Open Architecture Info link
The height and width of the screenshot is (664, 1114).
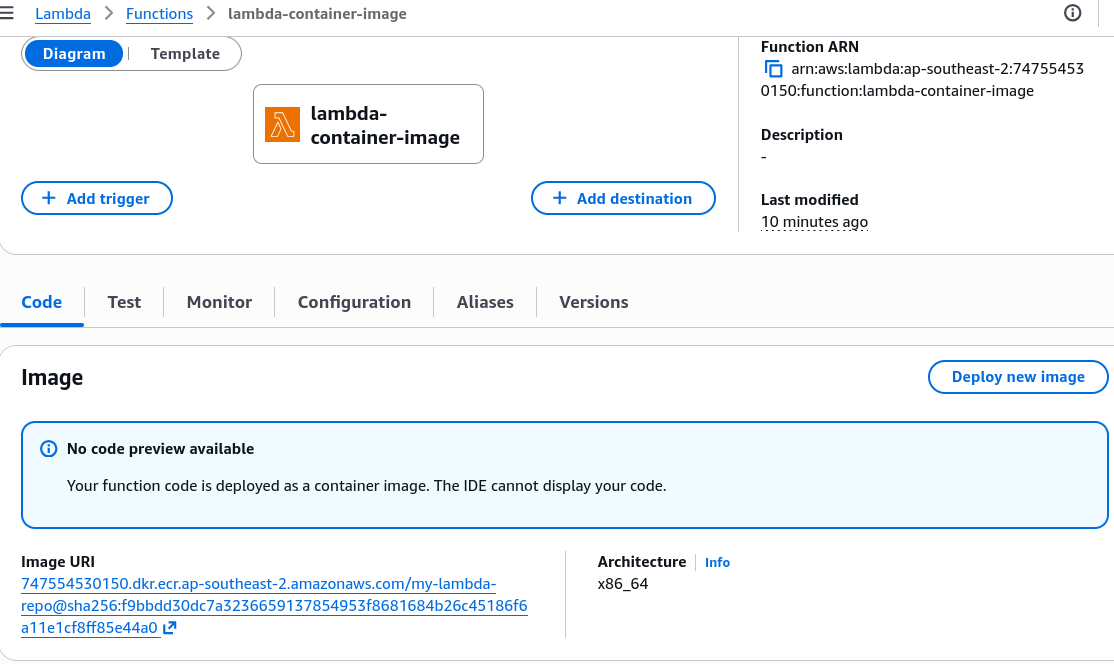(717, 562)
